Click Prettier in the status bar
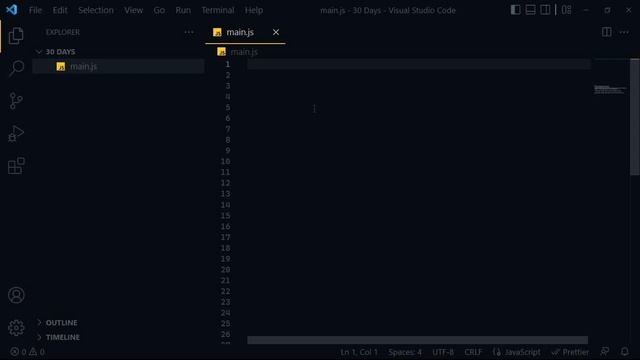640x360 pixels. (570, 352)
